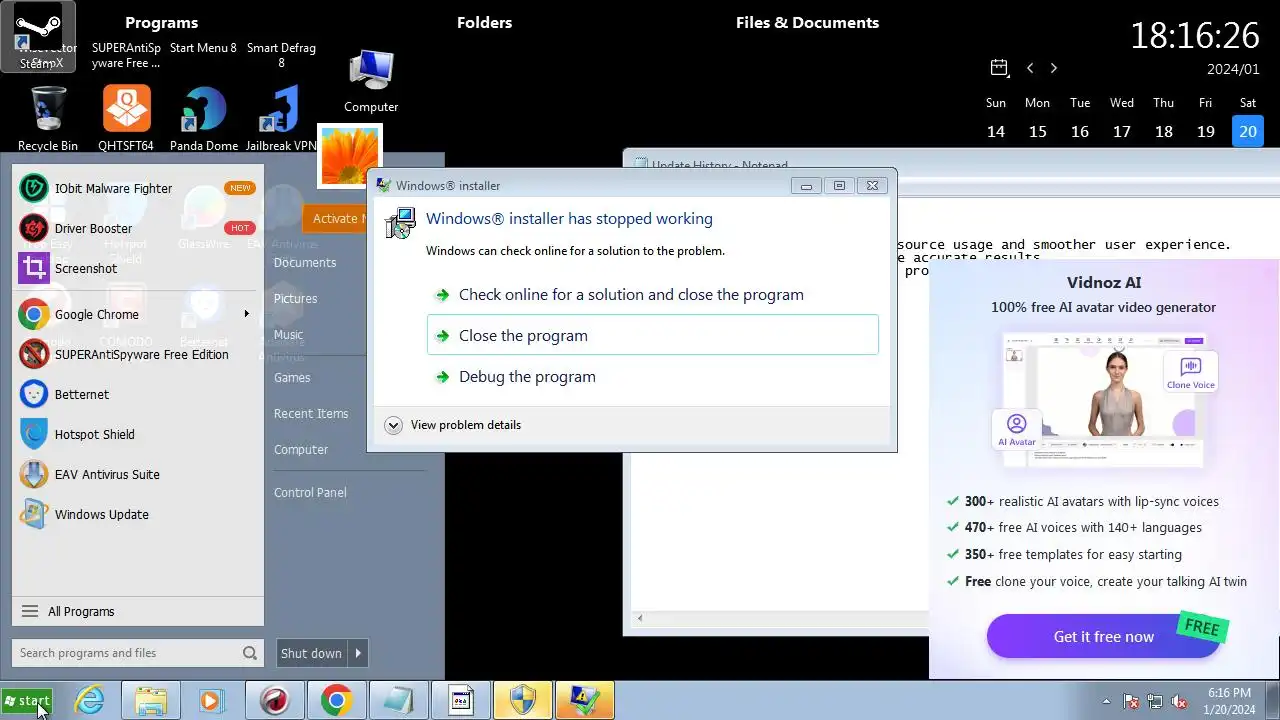Go to next month in calendar

[x=1053, y=68]
